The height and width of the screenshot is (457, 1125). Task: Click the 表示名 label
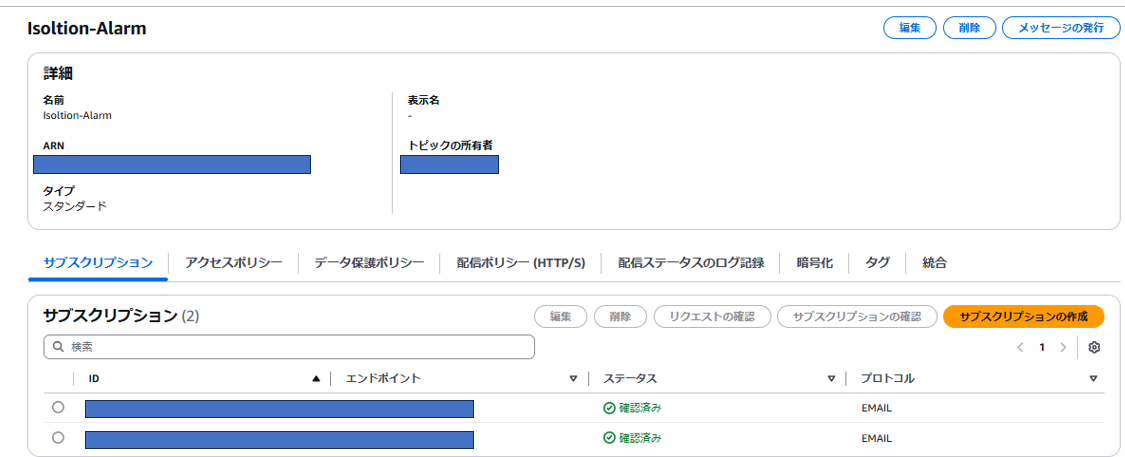pyautogui.click(x=423, y=100)
